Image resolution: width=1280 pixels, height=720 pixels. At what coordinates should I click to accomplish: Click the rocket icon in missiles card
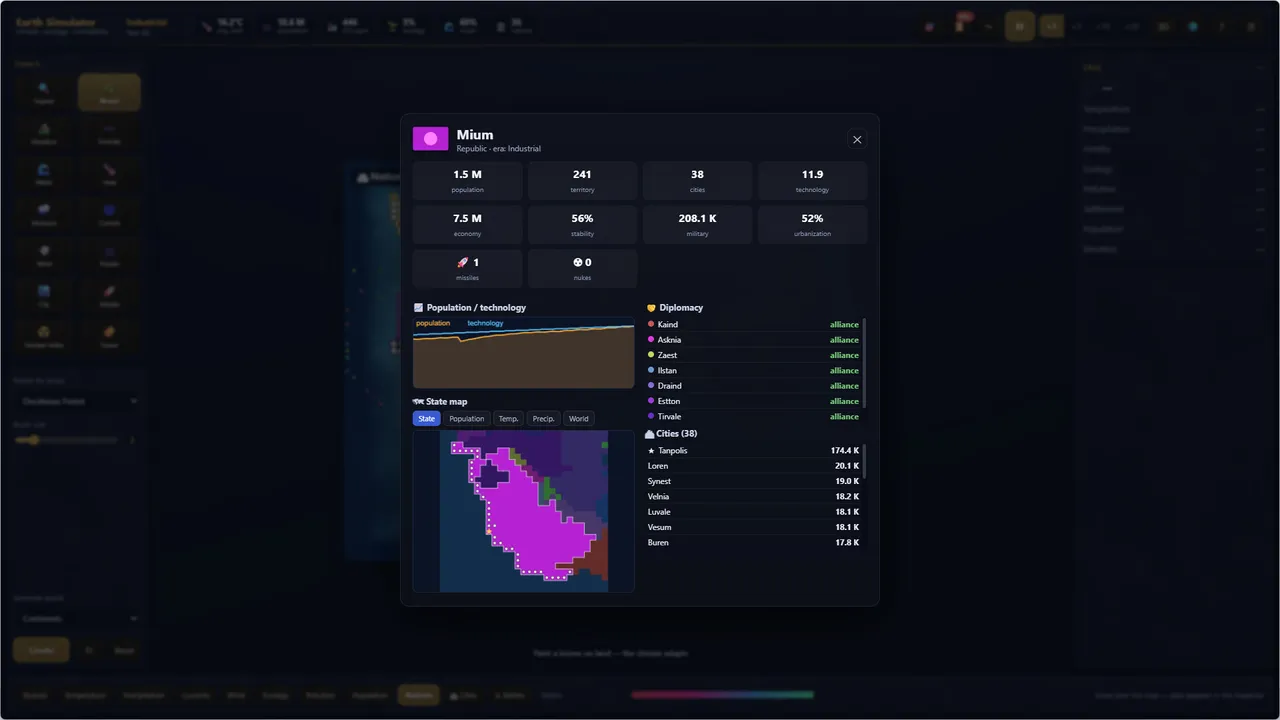462,263
